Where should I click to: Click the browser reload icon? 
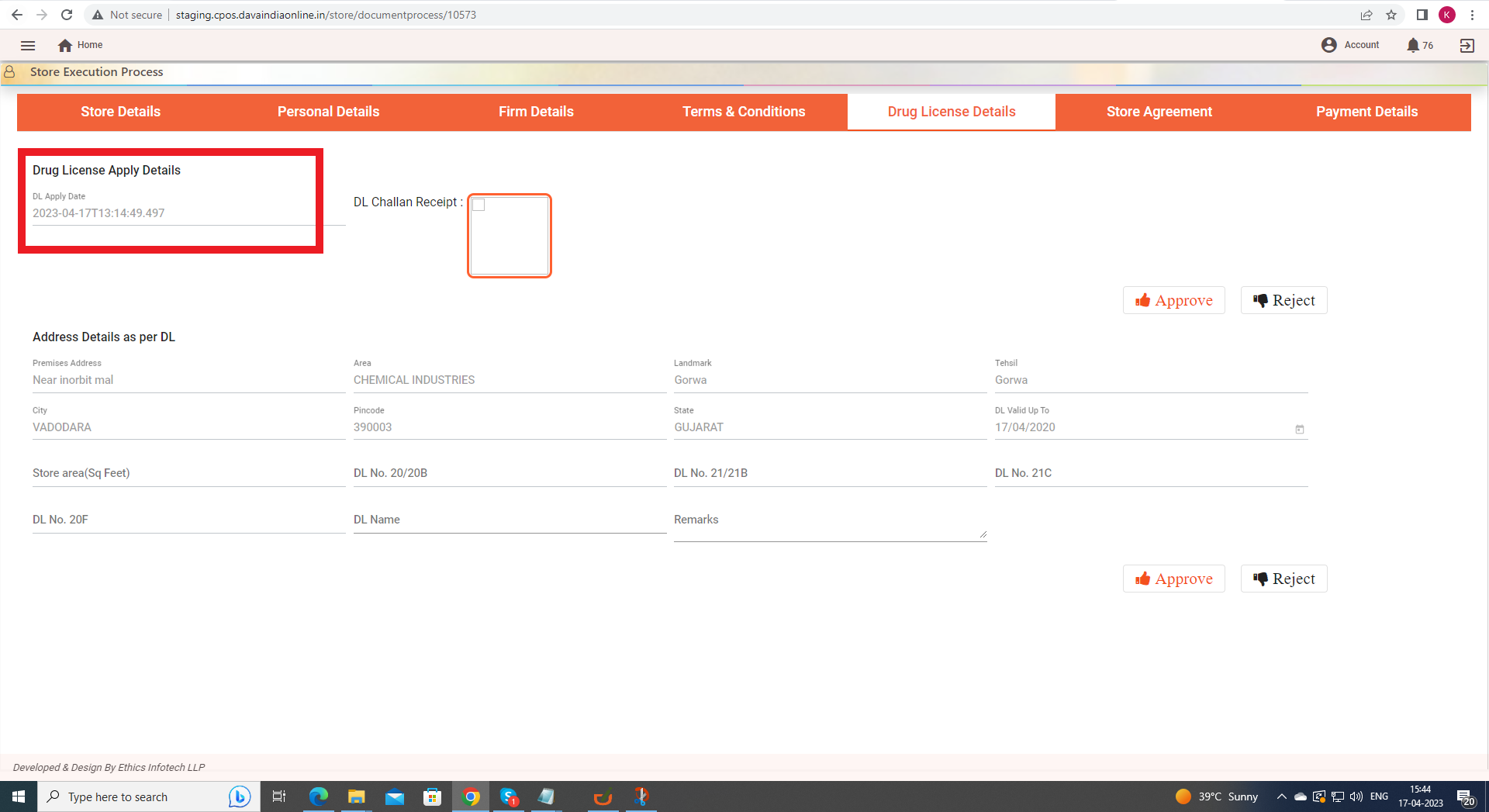[67, 15]
